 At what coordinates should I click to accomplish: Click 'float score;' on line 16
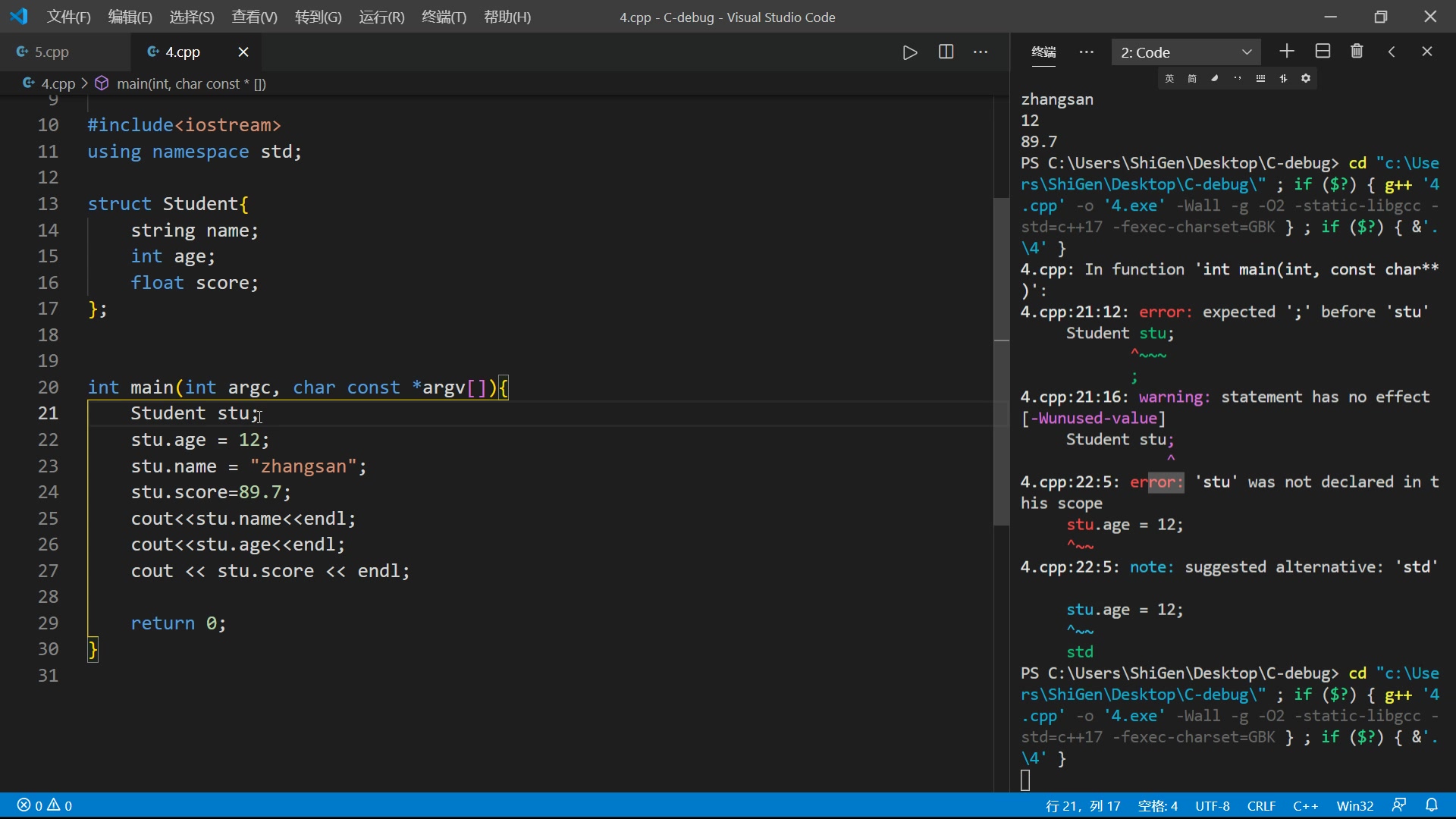194,283
